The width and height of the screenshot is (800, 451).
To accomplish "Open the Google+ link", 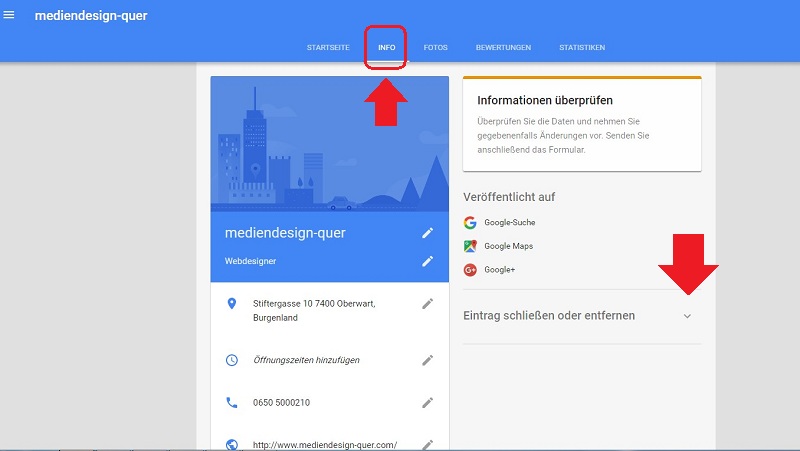I will [499, 269].
